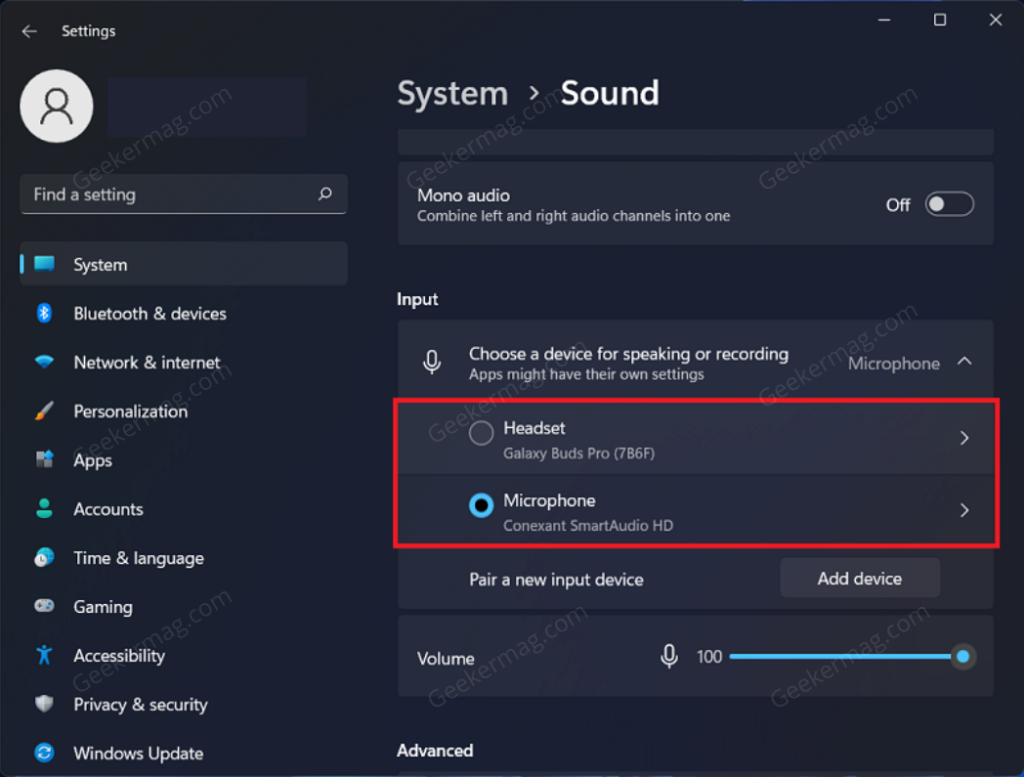The image size is (1024, 777).
Task: Open Accounts settings
Action: click(184, 509)
